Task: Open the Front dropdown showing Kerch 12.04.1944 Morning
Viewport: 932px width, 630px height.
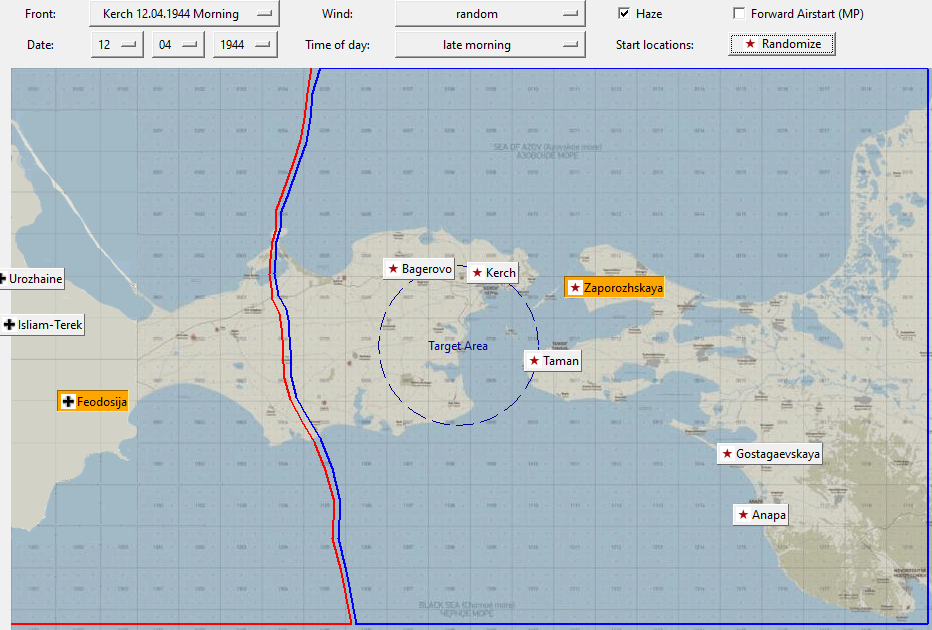Action: [x=184, y=14]
